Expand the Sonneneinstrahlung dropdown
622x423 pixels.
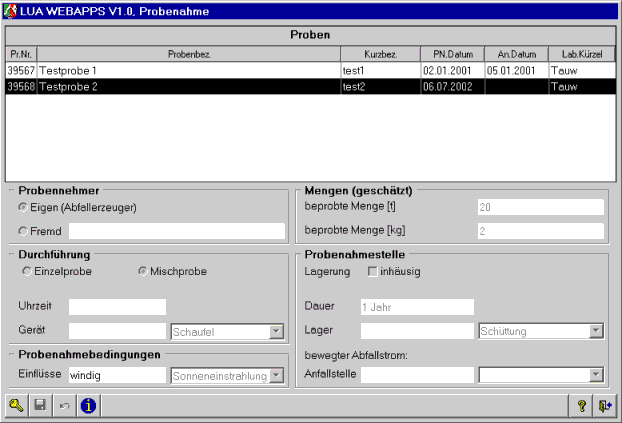tap(277, 375)
